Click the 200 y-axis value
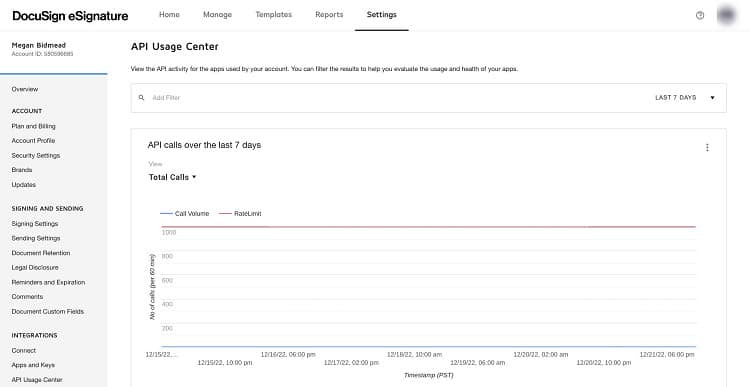750x387 pixels. (167, 329)
